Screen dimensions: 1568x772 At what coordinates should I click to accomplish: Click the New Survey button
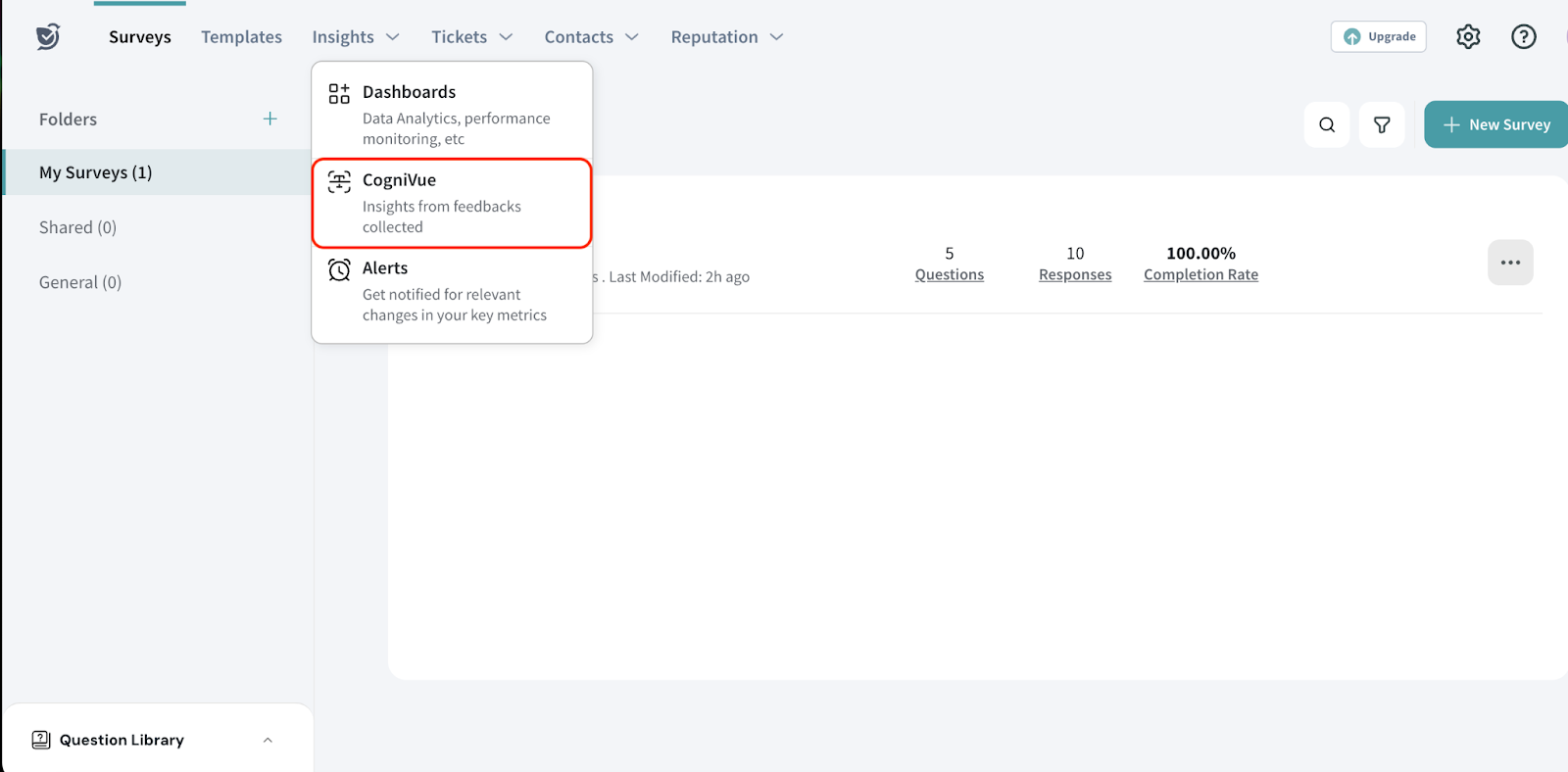click(x=1495, y=124)
